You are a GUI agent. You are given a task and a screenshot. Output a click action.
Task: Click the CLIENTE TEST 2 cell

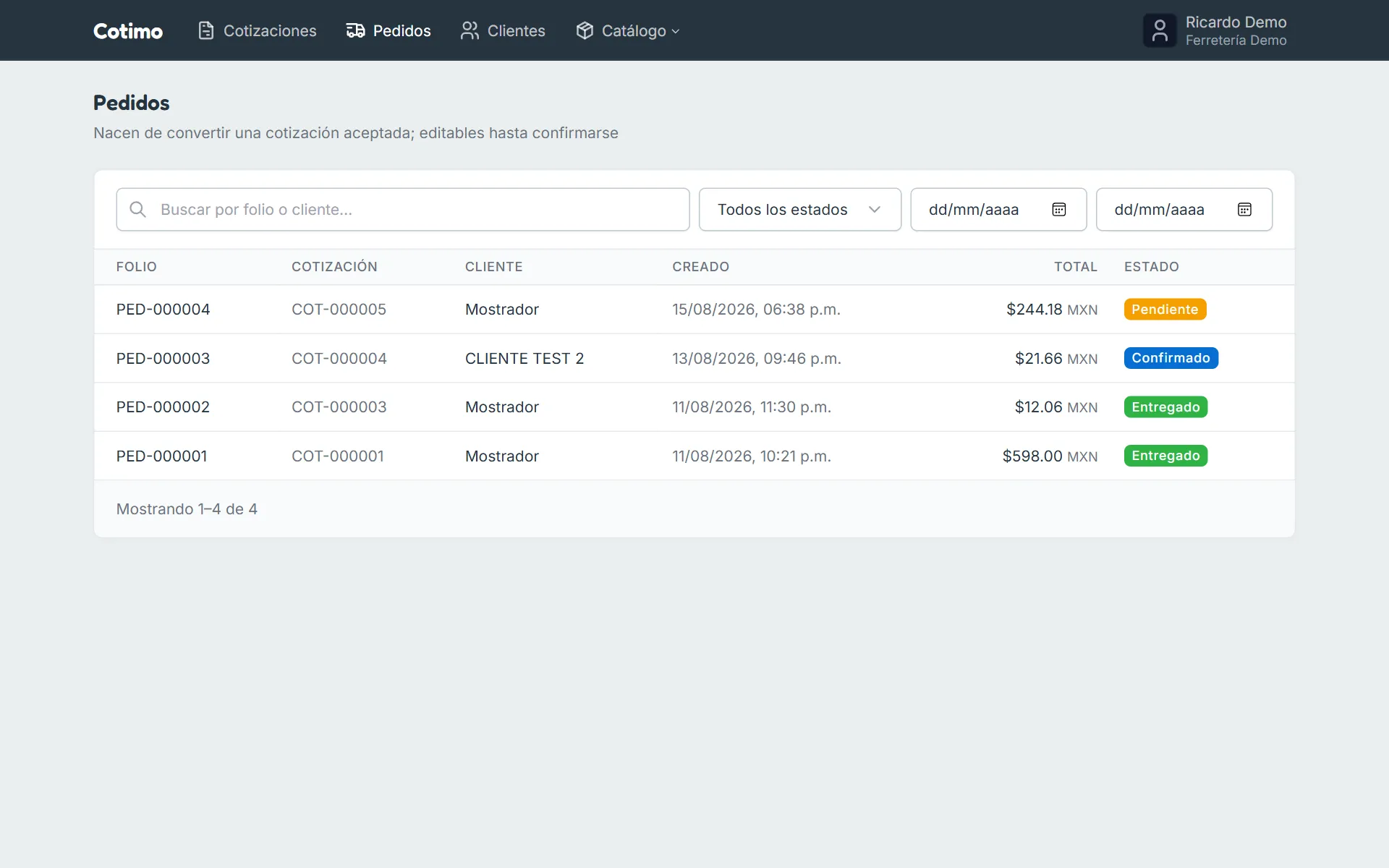524,359
